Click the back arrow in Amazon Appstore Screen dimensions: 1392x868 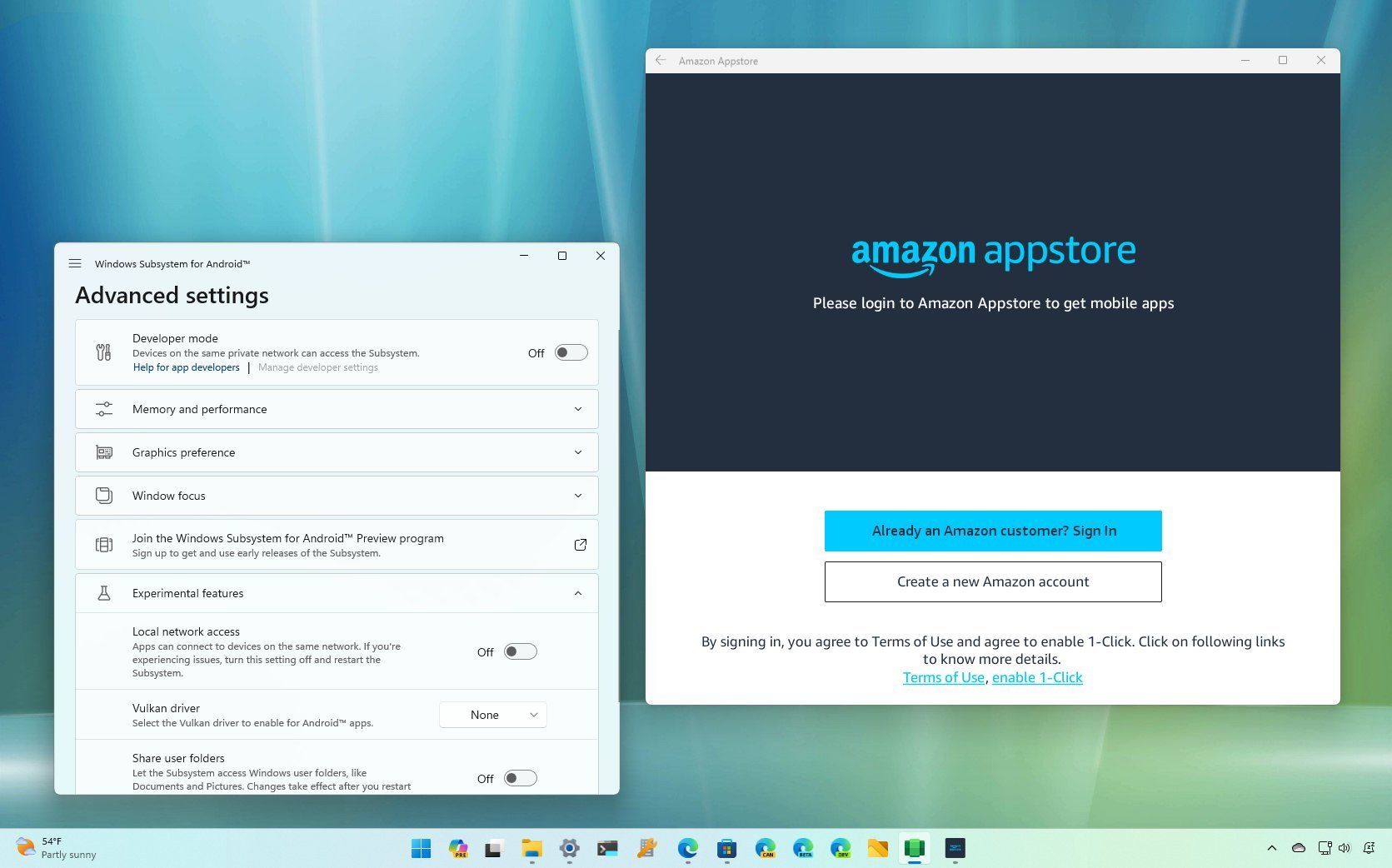661,60
